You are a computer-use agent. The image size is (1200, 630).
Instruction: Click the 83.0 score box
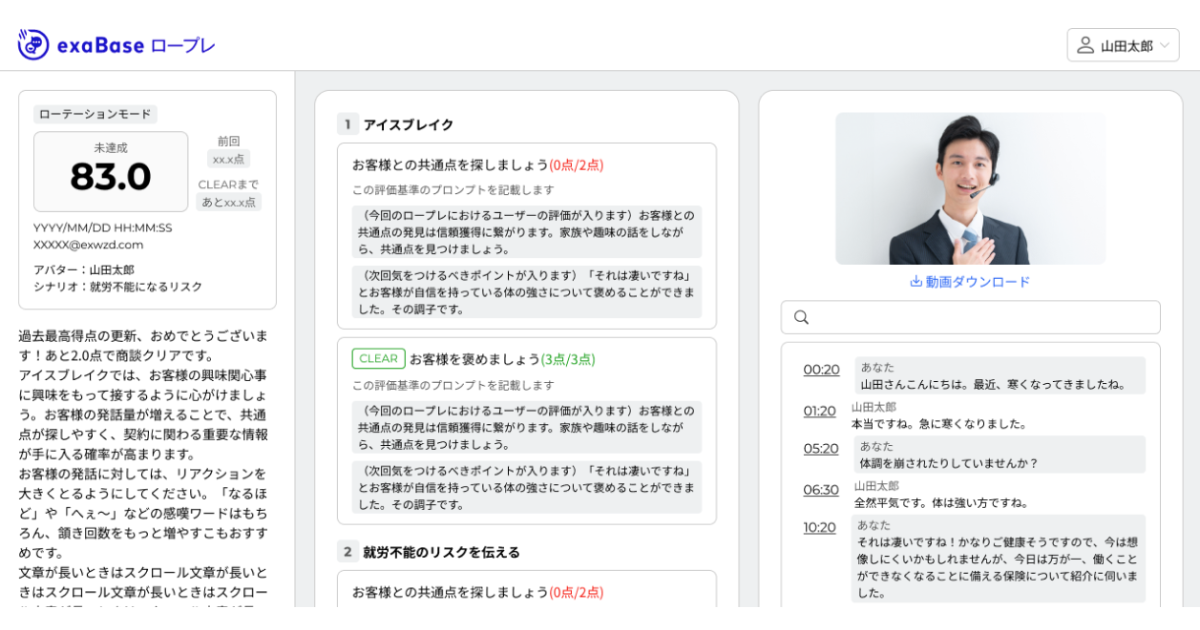111,172
